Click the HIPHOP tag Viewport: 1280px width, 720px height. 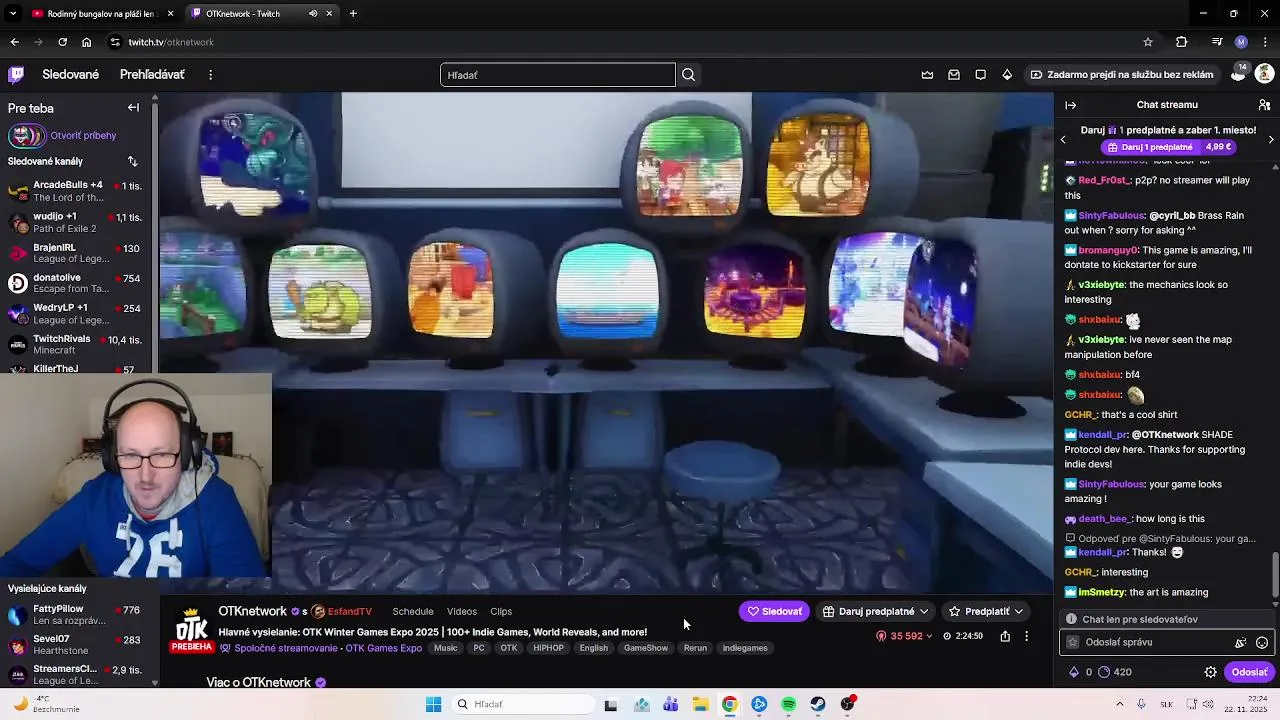[x=548, y=648]
